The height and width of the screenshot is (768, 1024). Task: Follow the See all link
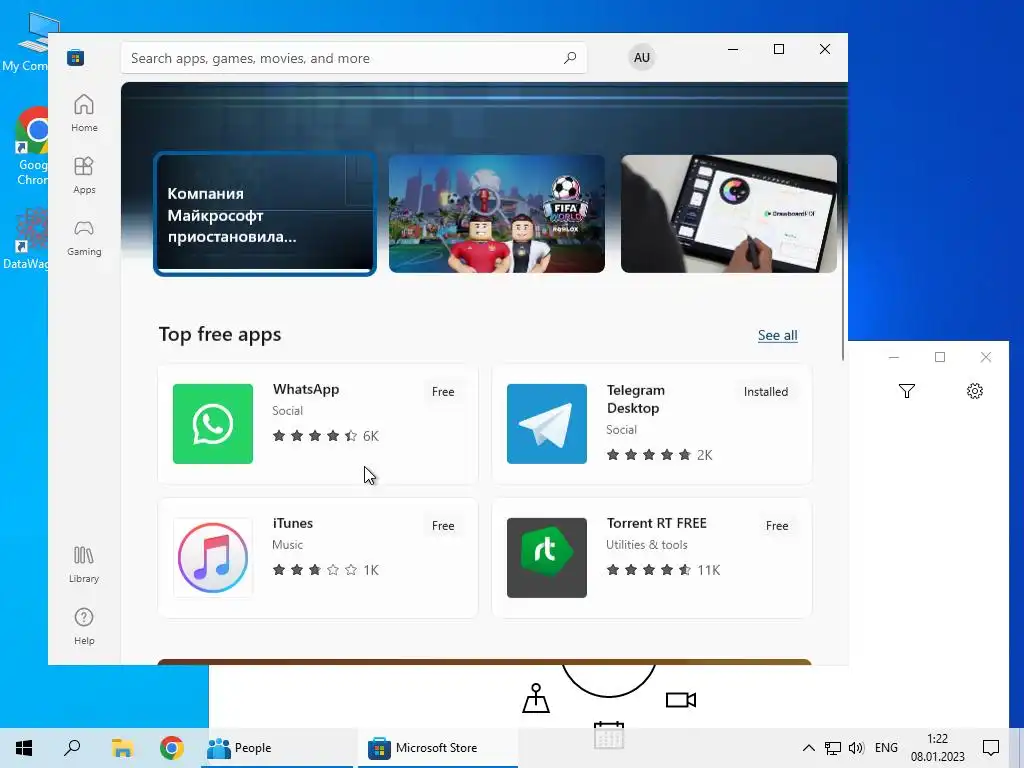pyautogui.click(x=777, y=335)
